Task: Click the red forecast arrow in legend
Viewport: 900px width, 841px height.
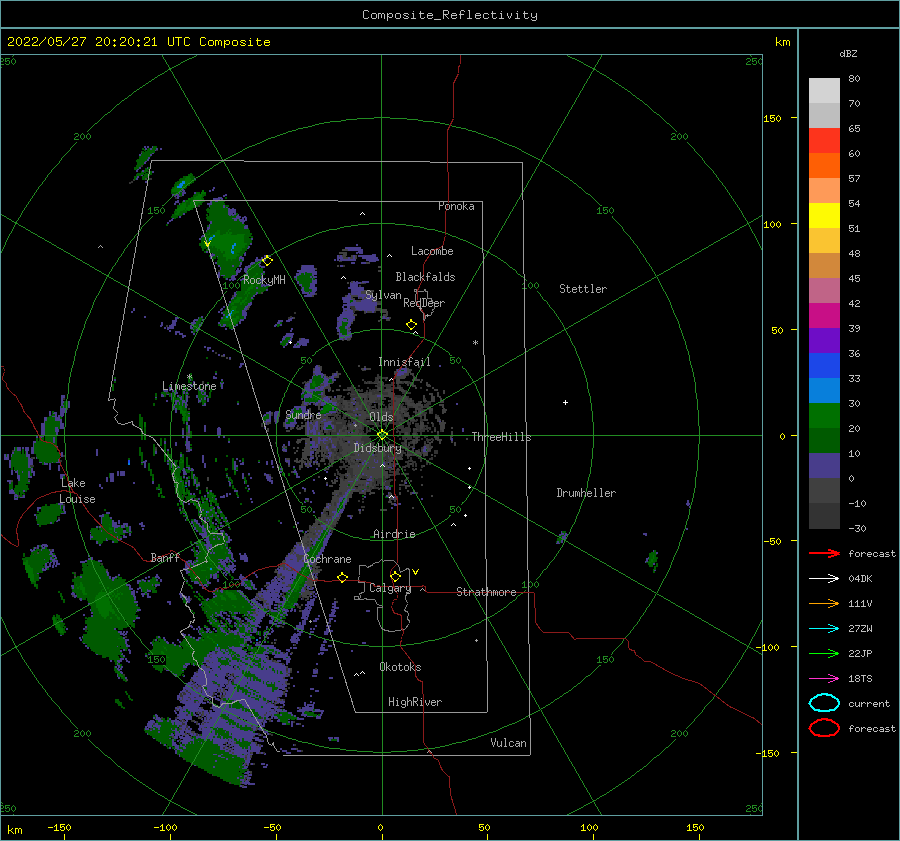Action: tap(824, 553)
